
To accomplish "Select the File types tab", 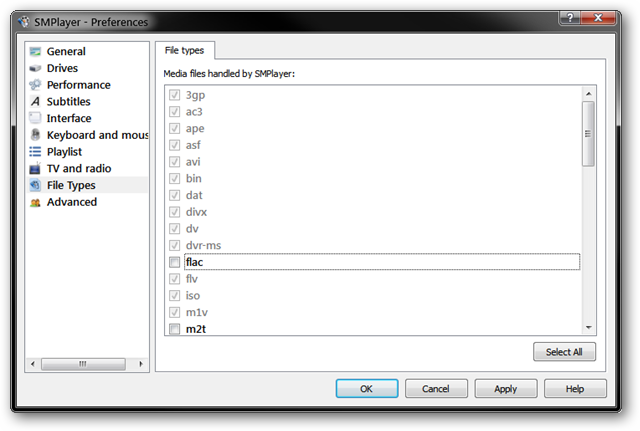I will pyautogui.click(x=184, y=50).
